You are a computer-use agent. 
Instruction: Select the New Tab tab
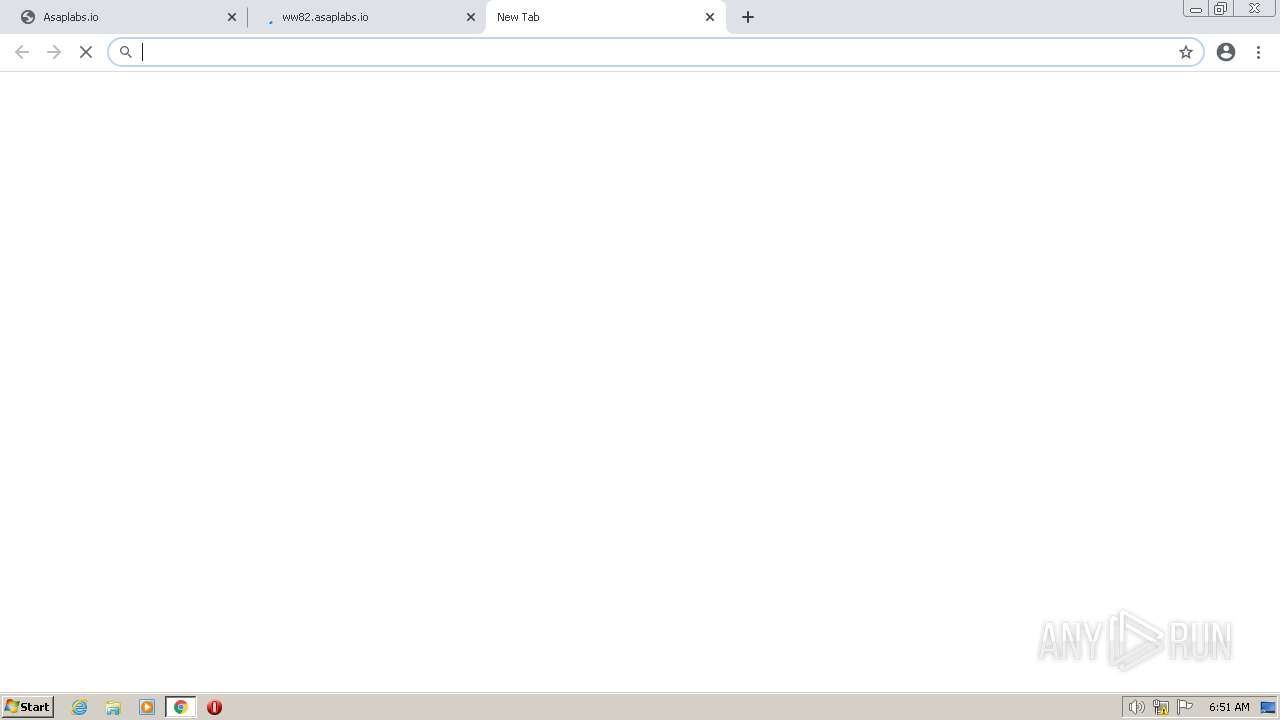tap(605, 17)
